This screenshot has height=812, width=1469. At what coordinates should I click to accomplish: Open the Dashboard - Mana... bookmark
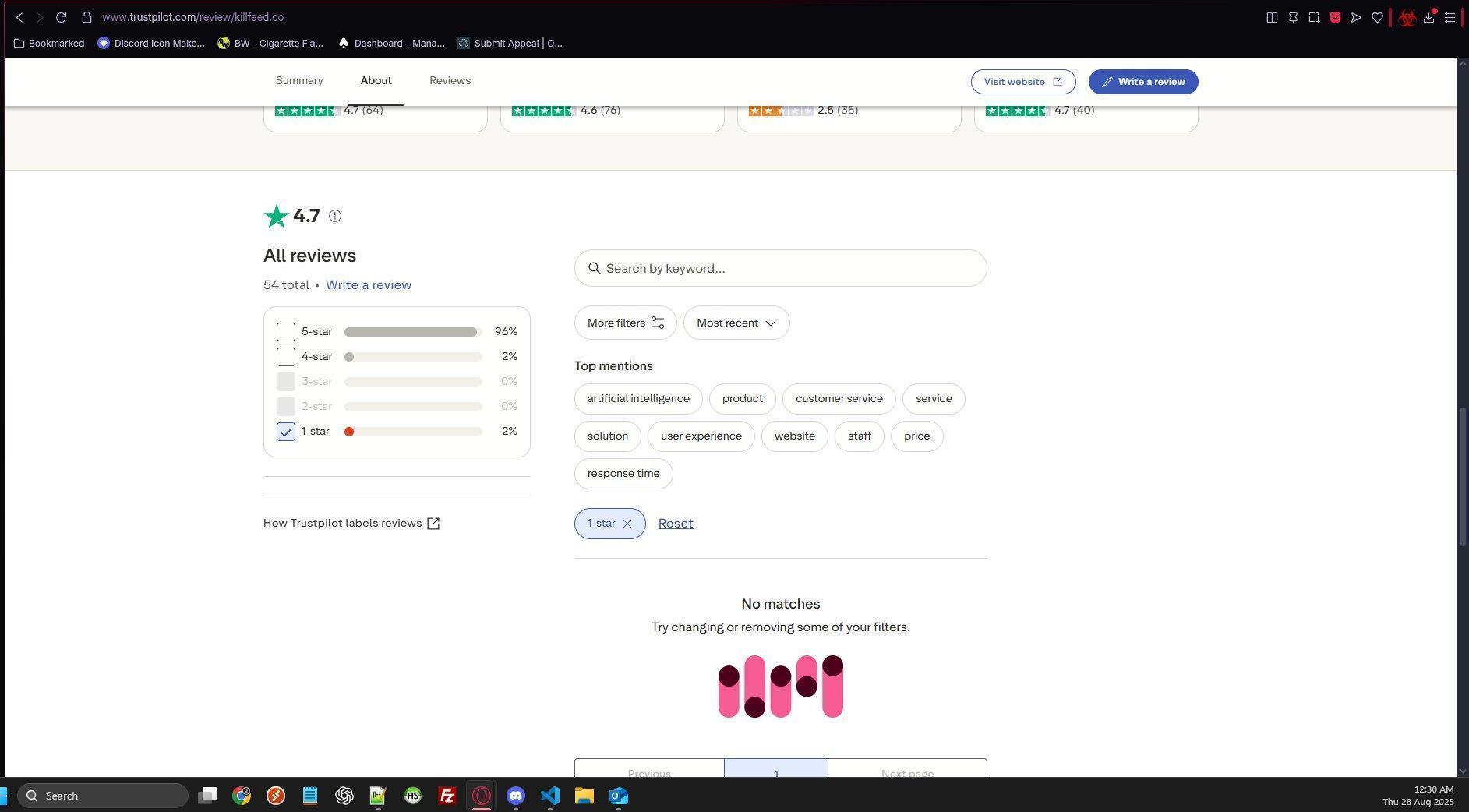pos(391,44)
